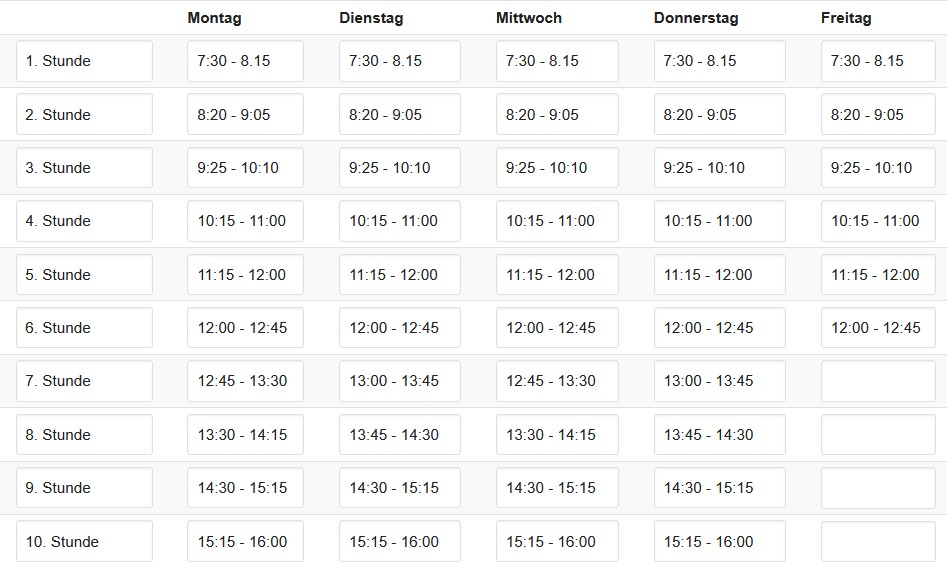Click the Freitag 12:00 - 12:45 field

[x=878, y=328]
